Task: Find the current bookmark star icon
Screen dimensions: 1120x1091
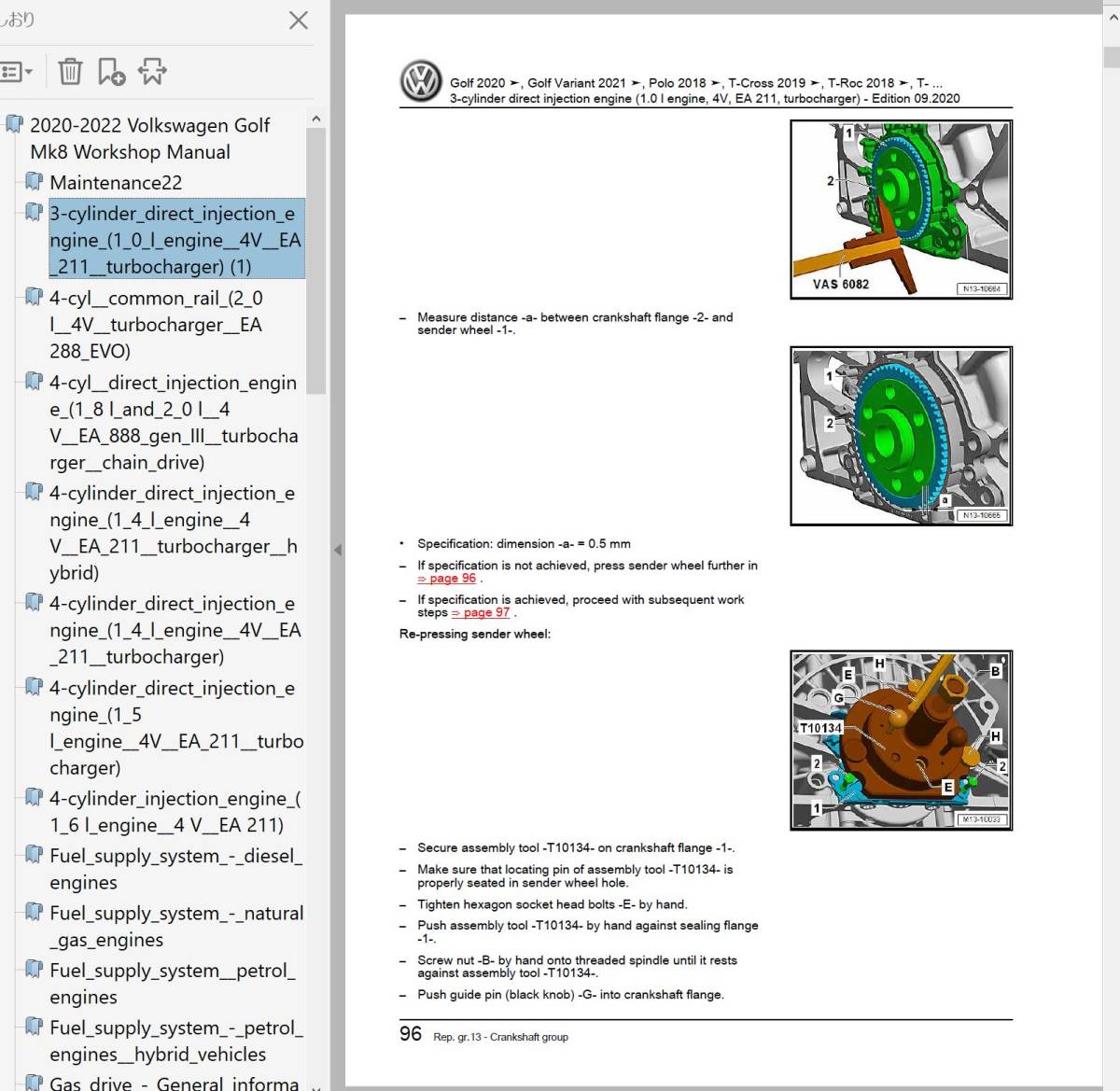Action: (152, 72)
